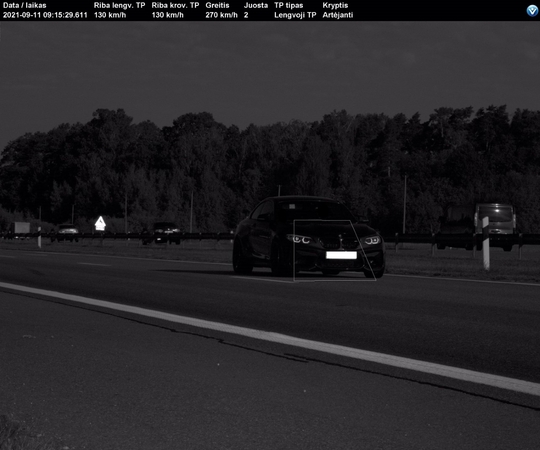This screenshot has height=450, width=540.
Task: Select the Lengvoji TP value
Action: (x=295, y=15)
